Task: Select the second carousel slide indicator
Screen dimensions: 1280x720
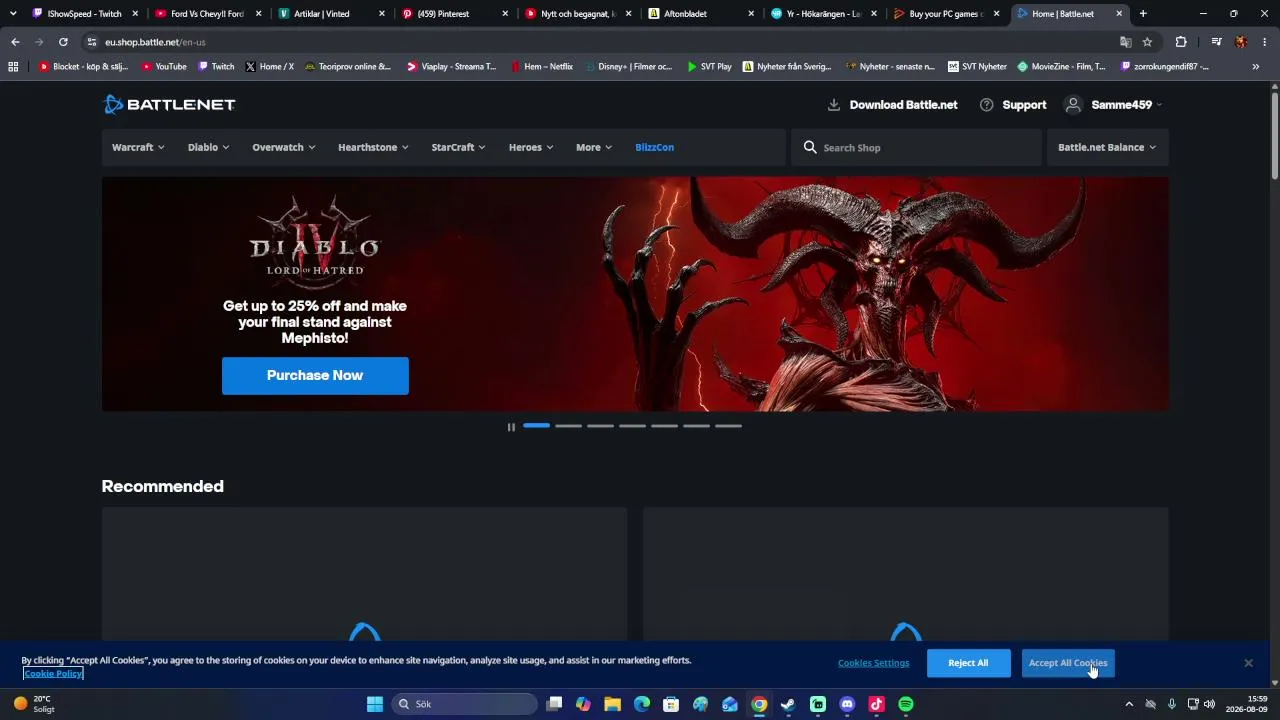Action: click(568, 426)
